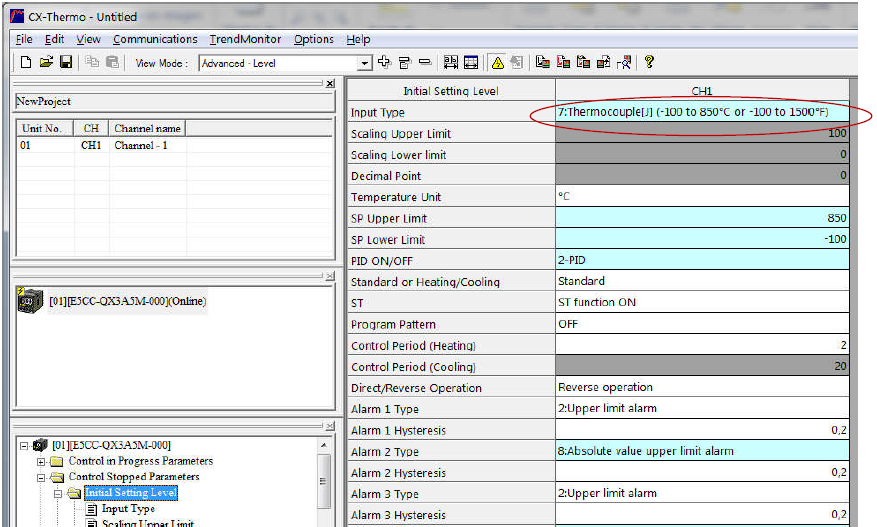877x527 pixels.
Task: Click the greyed icon right of warning triangle
Action: pyautogui.click(x=517, y=63)
